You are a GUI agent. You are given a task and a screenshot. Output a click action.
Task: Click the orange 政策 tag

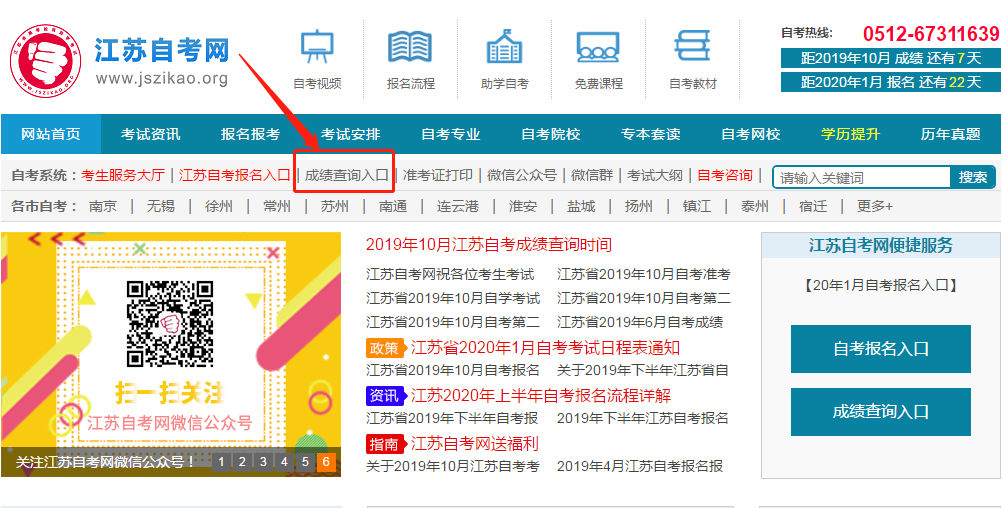(x=385, y=348)
